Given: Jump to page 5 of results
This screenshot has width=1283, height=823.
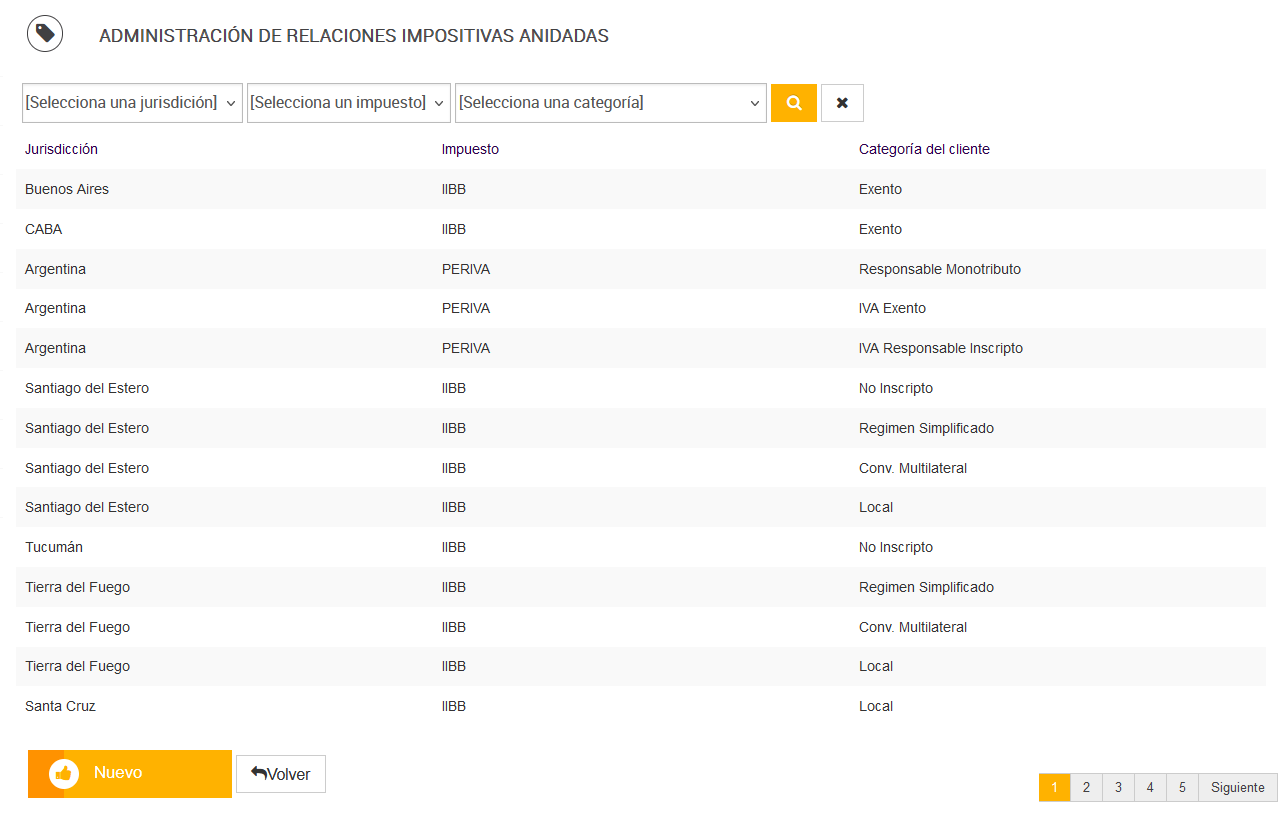Looking at the screenshot, I should [1182, 788].
